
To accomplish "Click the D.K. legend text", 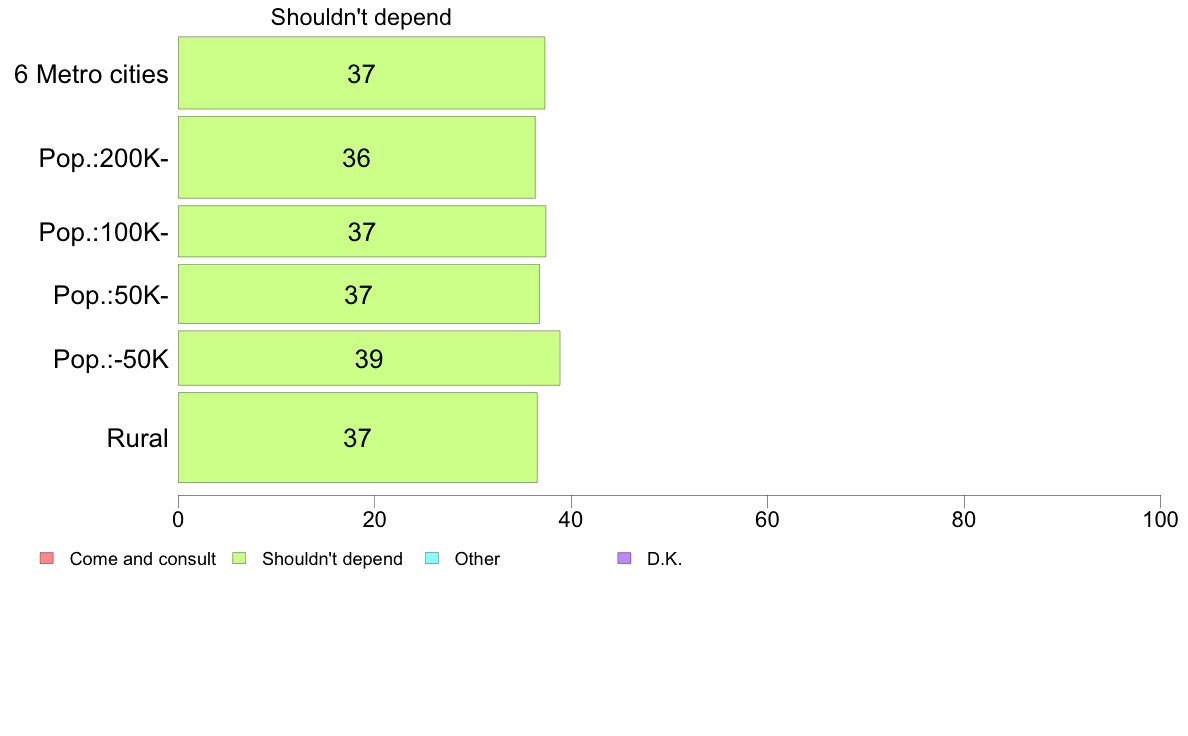I will click(664, 559).
